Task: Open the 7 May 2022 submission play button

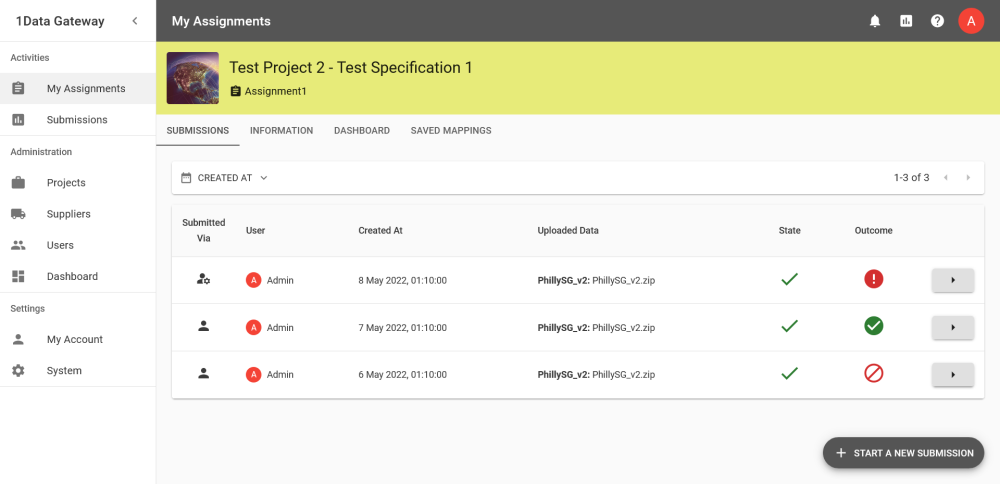Action: (953, 328)
